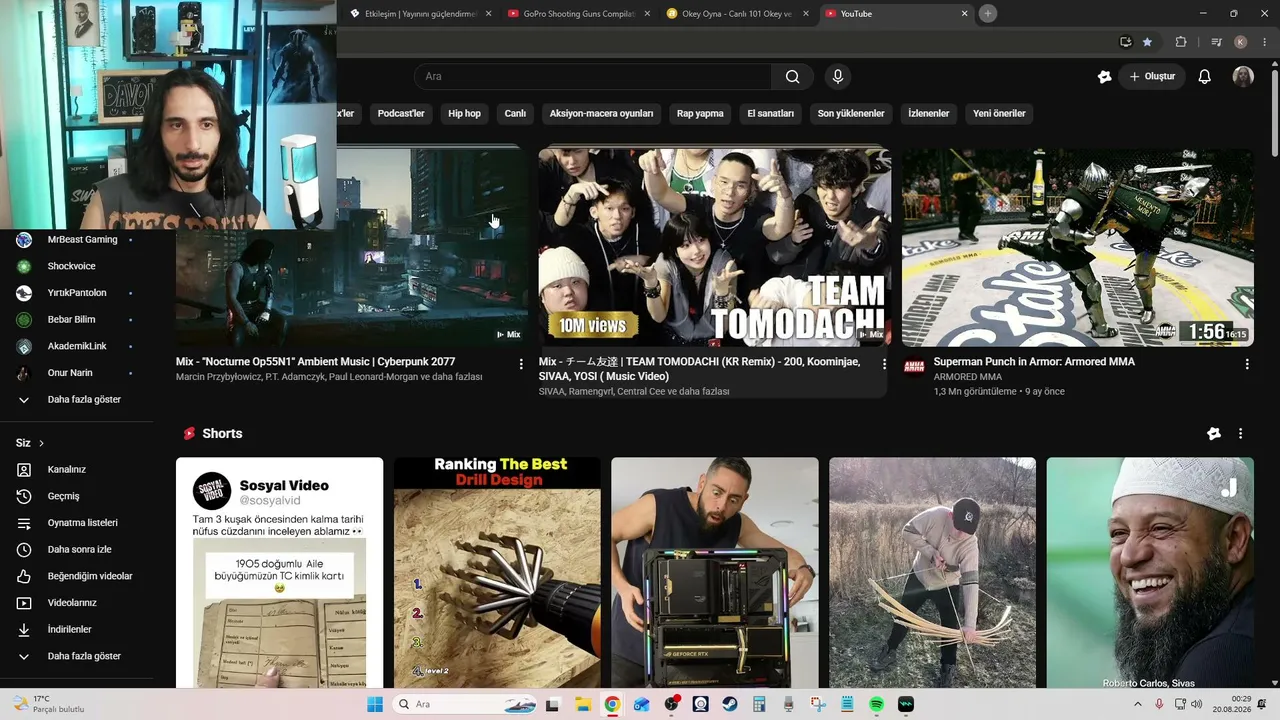Open the Siz section chevron
Viewport: 1280px width, 720px height.
click(x=41, y=443)
